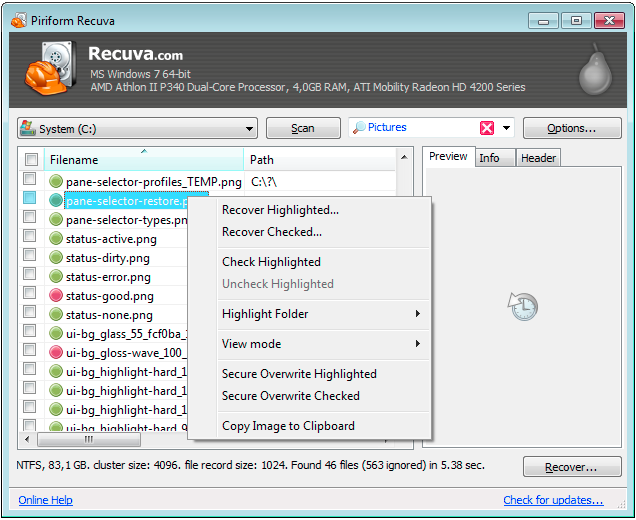
Task: Click the red dot beside status-good.png
Action: 56,296
